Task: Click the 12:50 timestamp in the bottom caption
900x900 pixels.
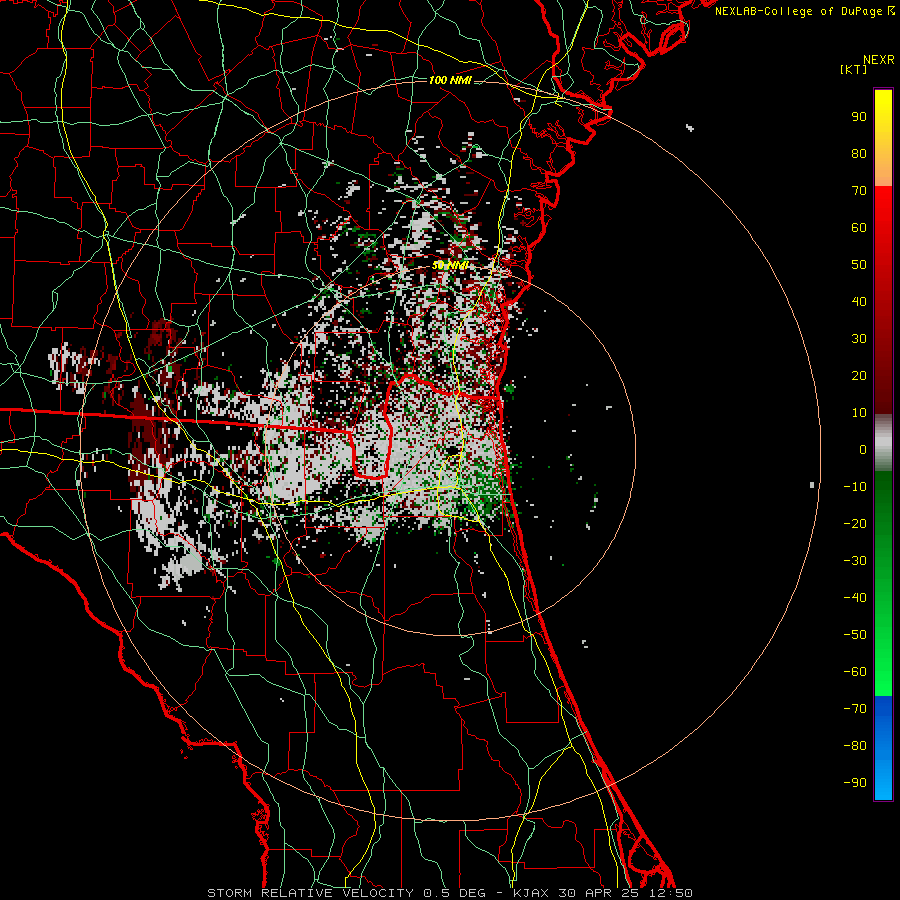Action: pos(671,893)
